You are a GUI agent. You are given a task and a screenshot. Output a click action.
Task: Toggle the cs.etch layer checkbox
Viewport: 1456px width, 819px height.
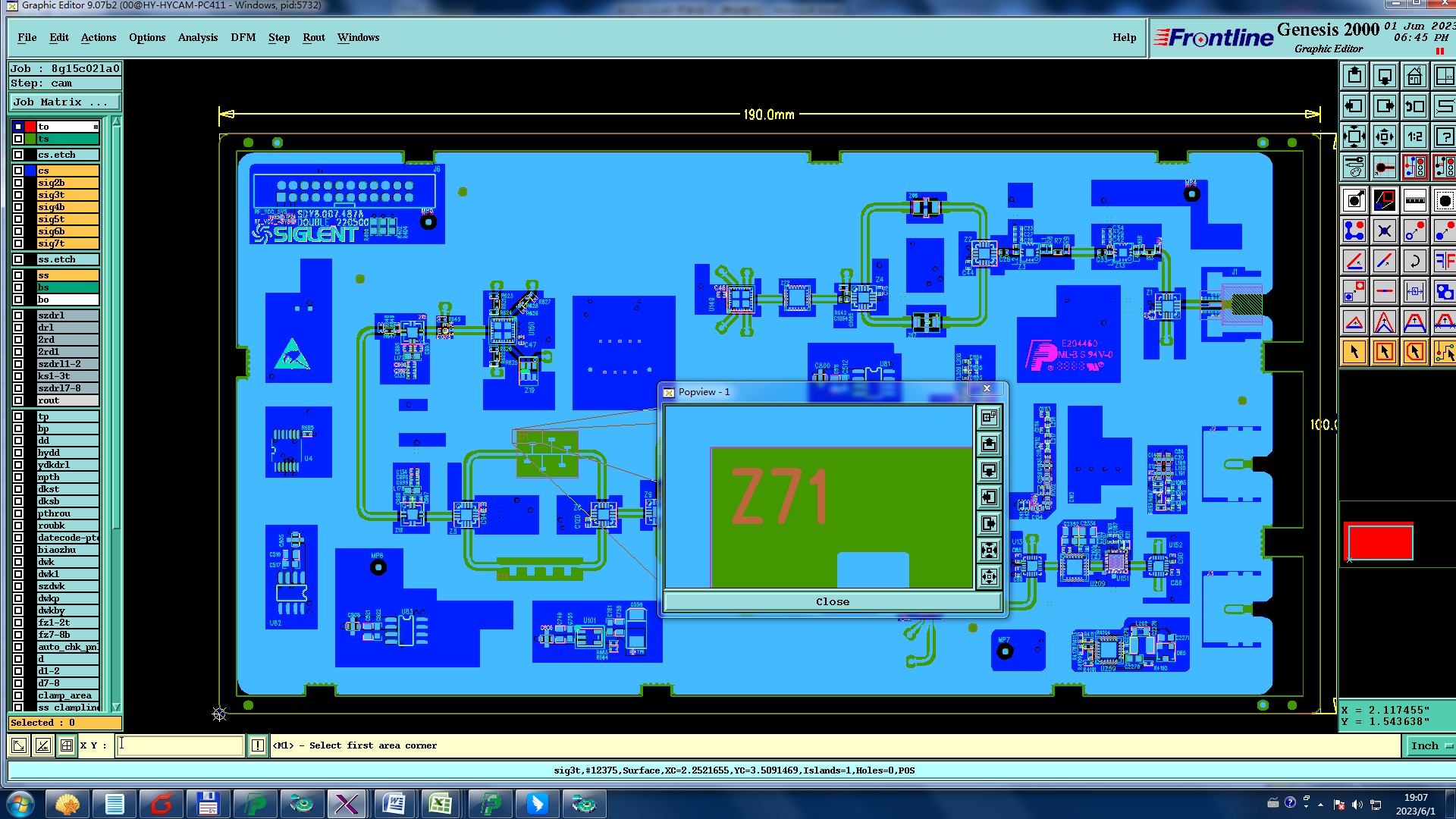[x=18, y=155]
